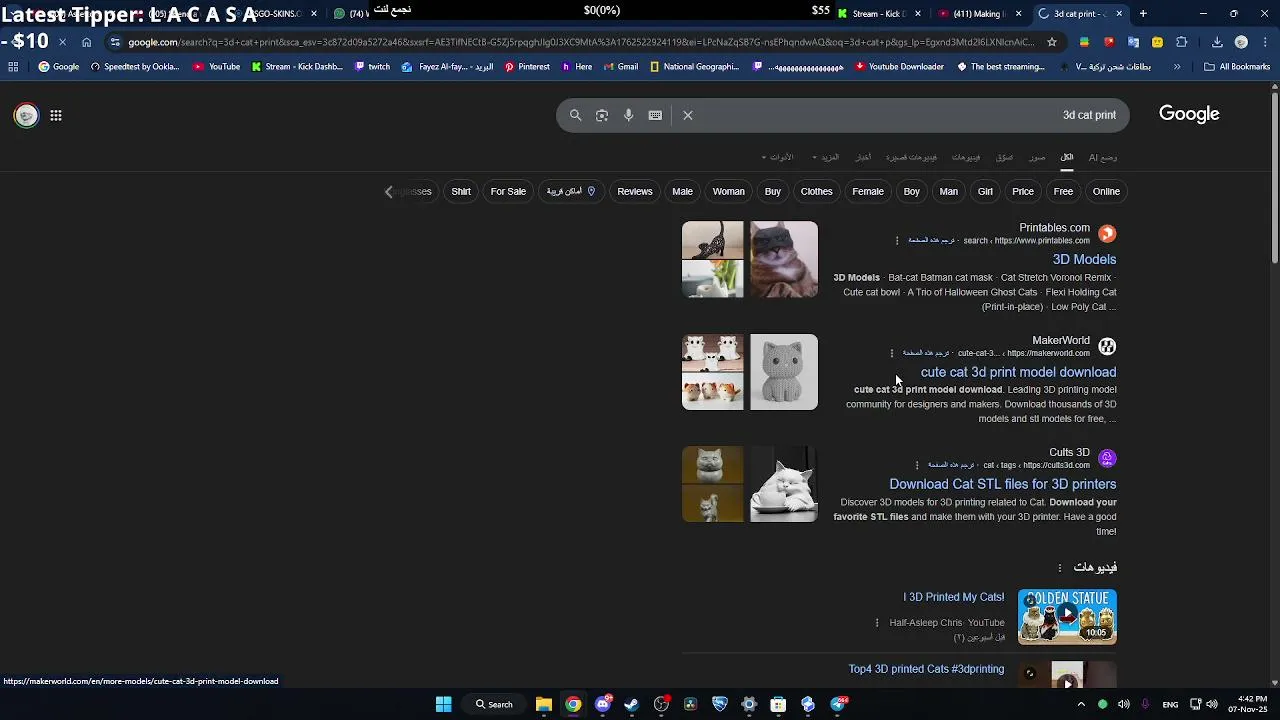Open the Chrome downloads icon
Viewport: 1280px width, 720px height.
click(1217, 42)
